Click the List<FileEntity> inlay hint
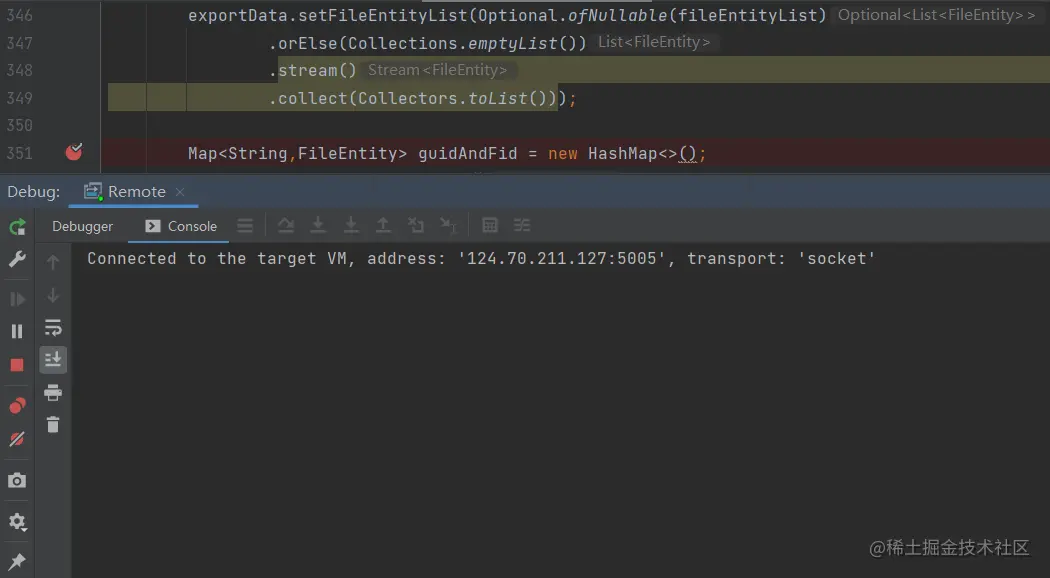Viewport: 1050px width, 578px height. coord(654,42)
